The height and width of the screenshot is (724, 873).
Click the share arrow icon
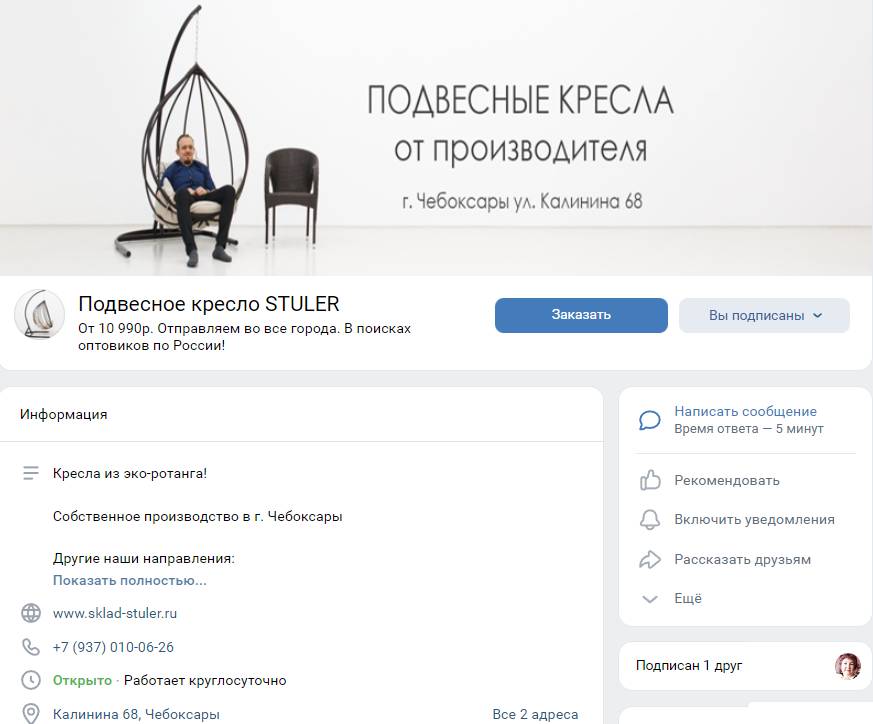point(650,559)
